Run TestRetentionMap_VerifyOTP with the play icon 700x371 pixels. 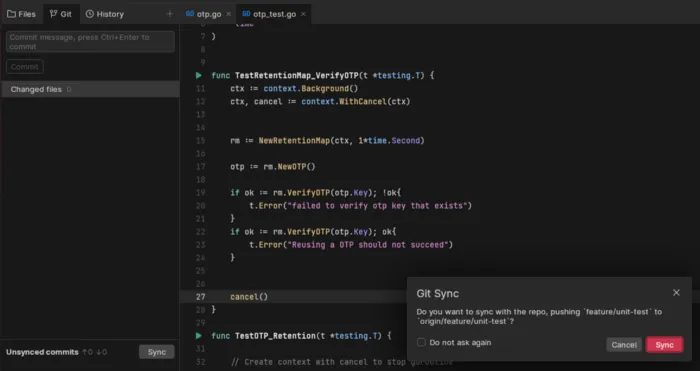click(199, 75)
